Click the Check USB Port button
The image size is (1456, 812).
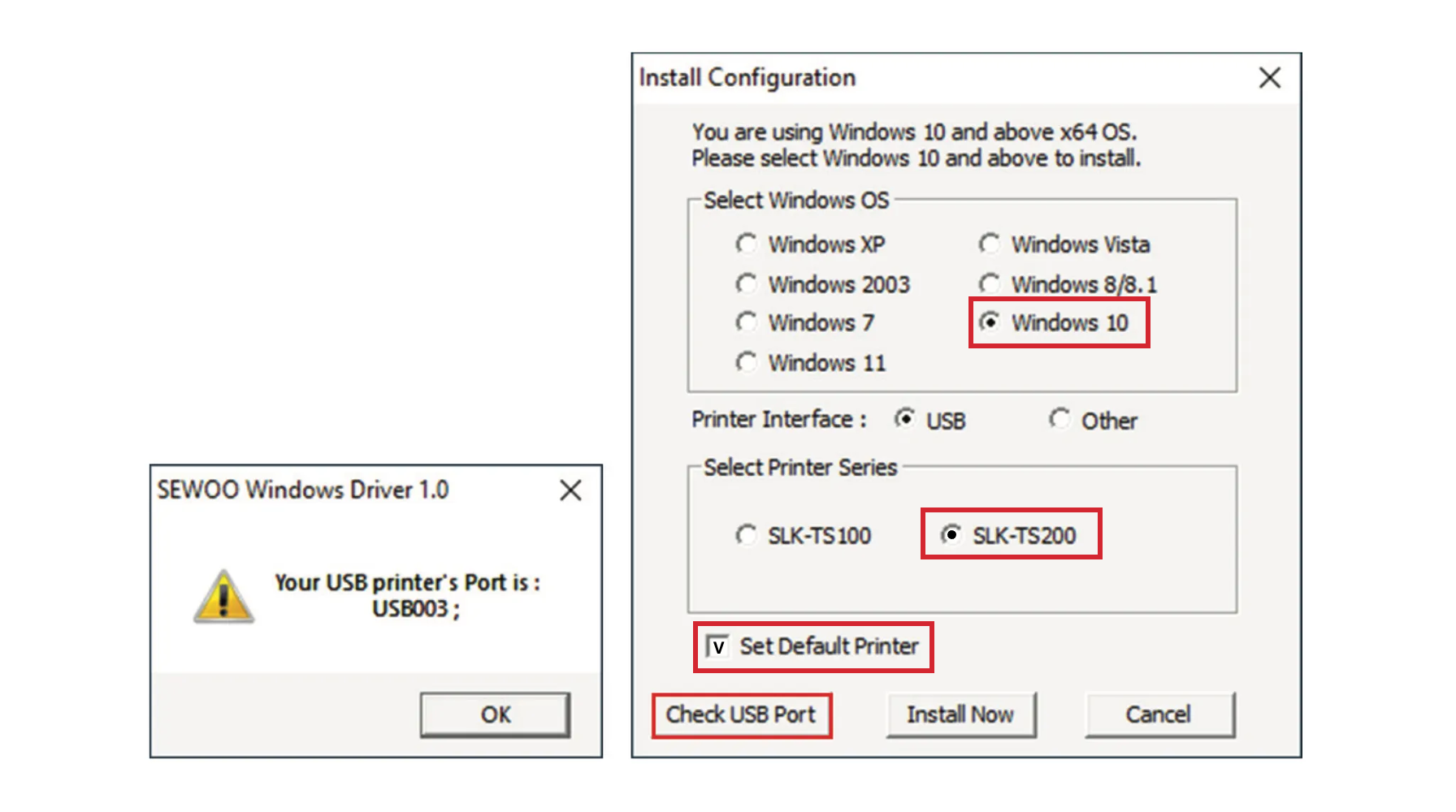pyautogui.click(x=741, y=715)
